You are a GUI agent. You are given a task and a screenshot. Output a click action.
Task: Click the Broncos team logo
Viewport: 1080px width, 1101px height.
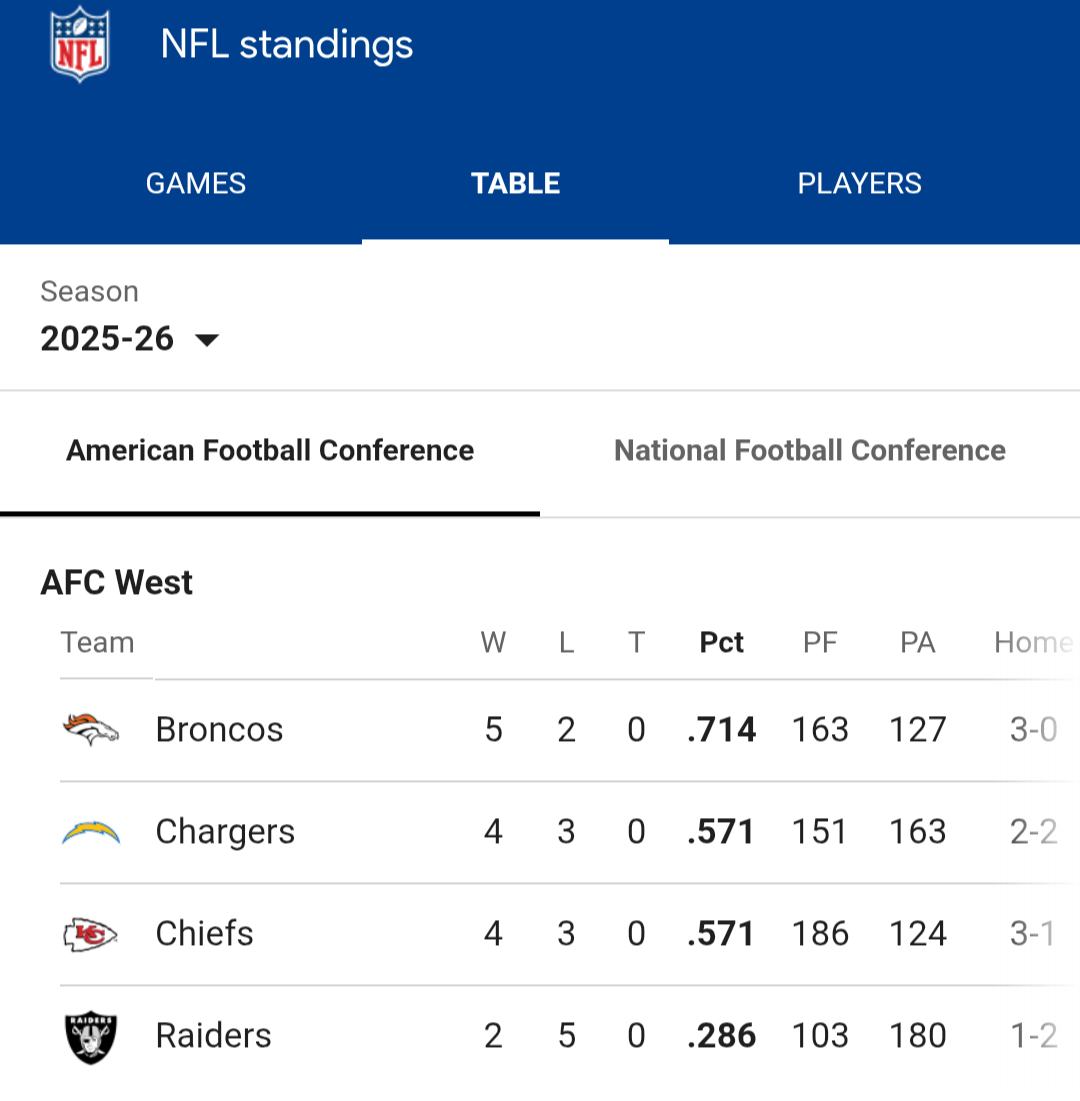(x=91, y=730)
